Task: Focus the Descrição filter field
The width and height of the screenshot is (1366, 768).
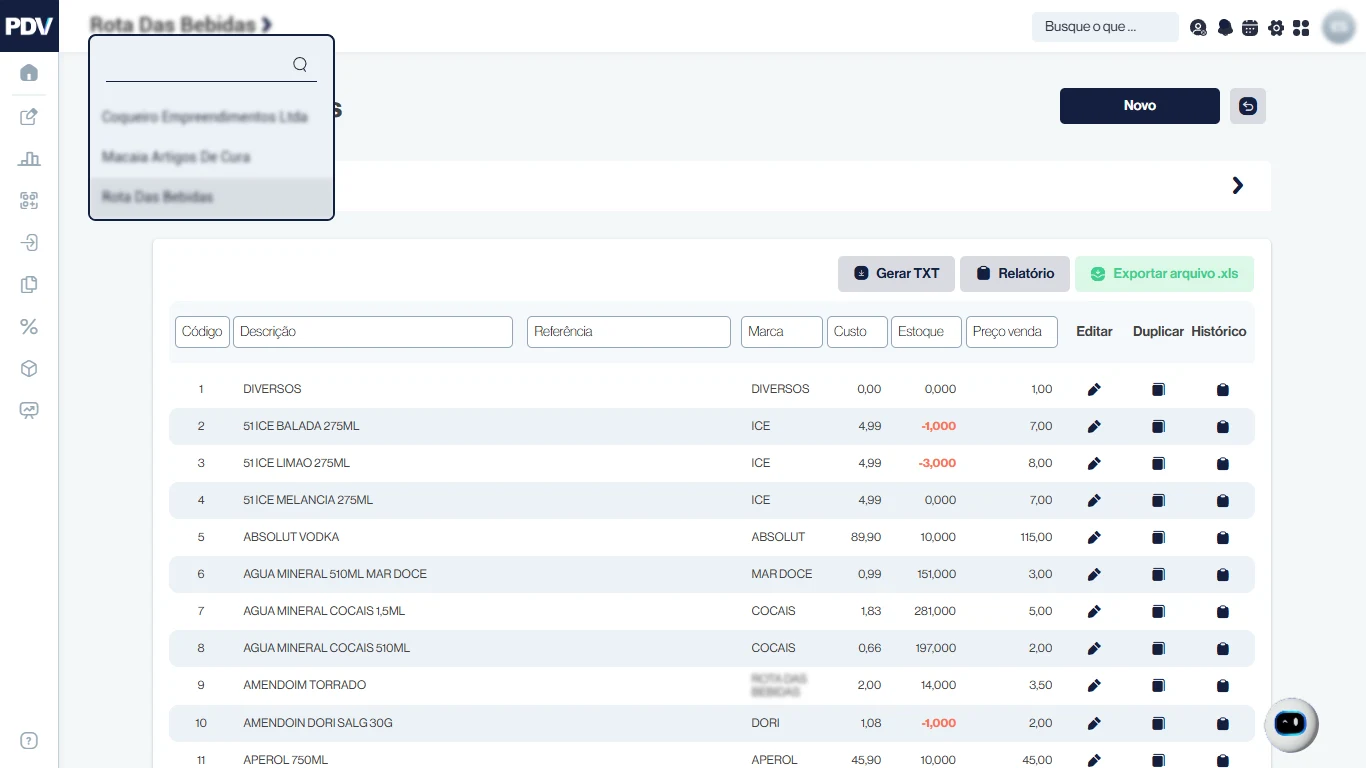Action: click(x=373, y=332)
